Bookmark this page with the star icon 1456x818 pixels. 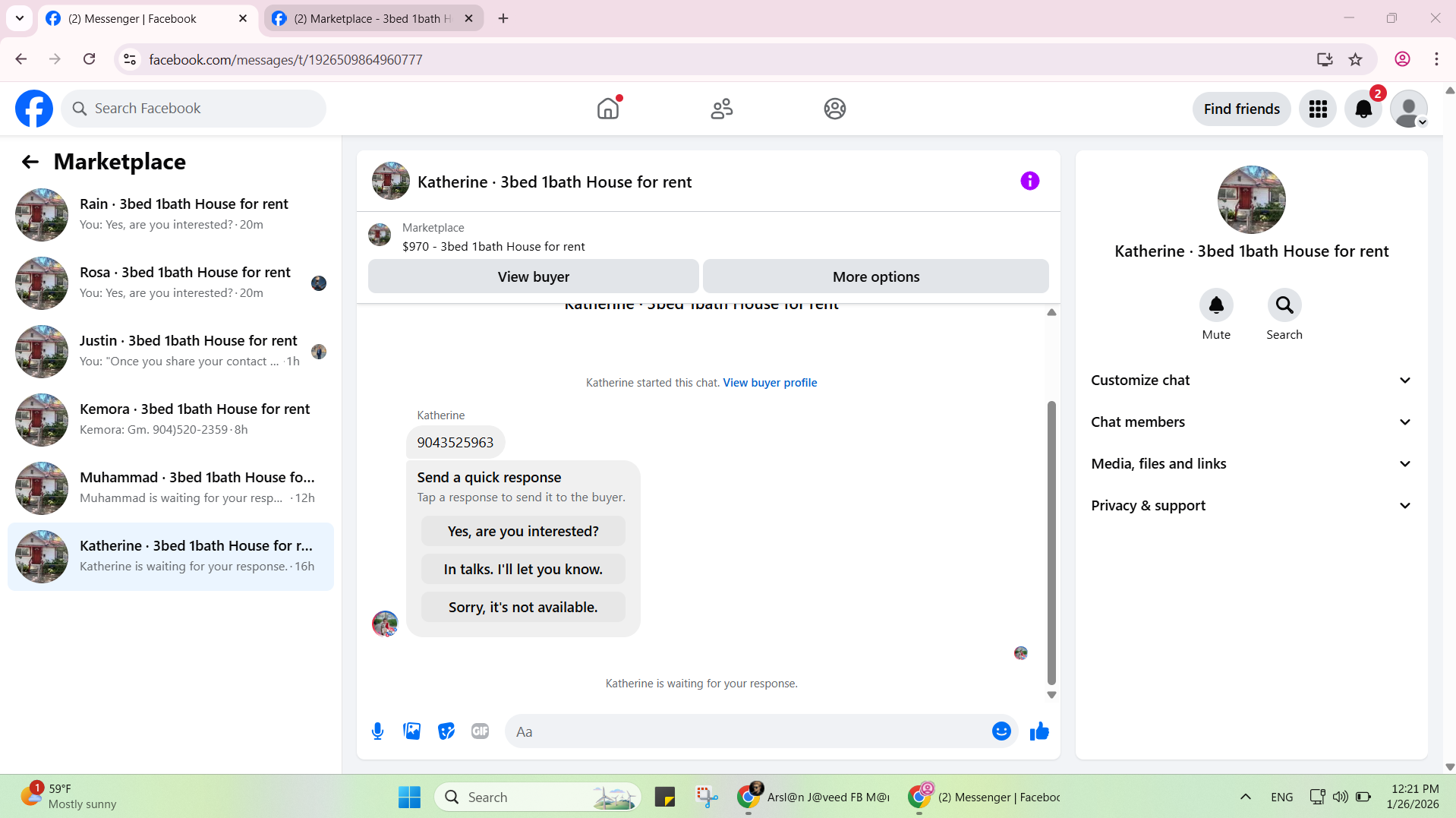point(1355,59)
